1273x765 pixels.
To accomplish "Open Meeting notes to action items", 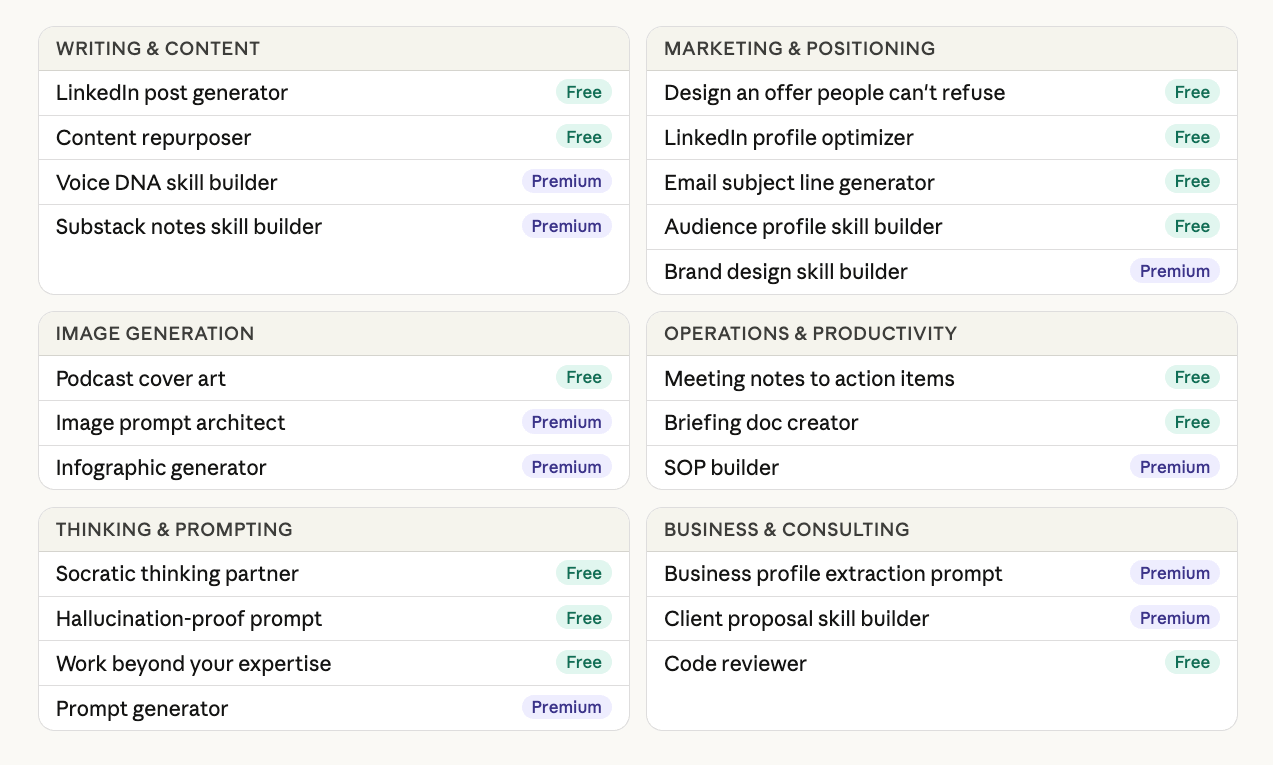I will pos(942,378).
